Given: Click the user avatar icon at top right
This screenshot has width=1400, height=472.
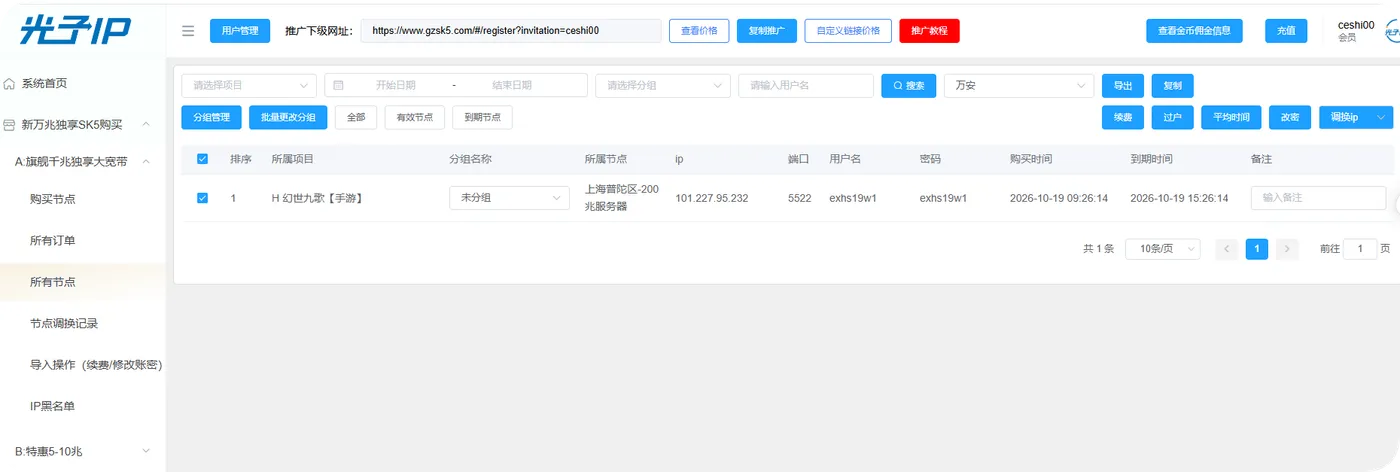Looking at the screenshot, I should [1392, 32].
